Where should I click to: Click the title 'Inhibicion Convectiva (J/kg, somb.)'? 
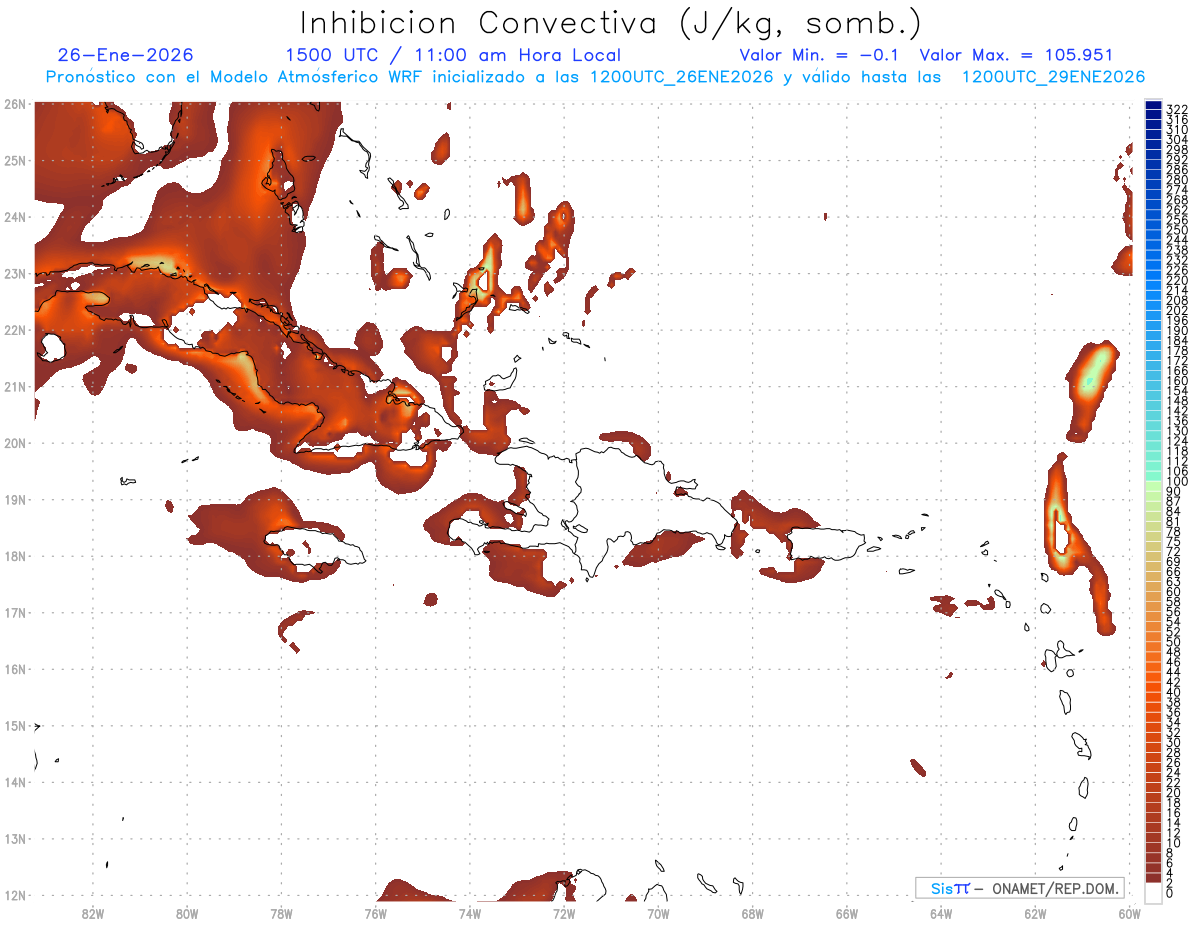611,22
